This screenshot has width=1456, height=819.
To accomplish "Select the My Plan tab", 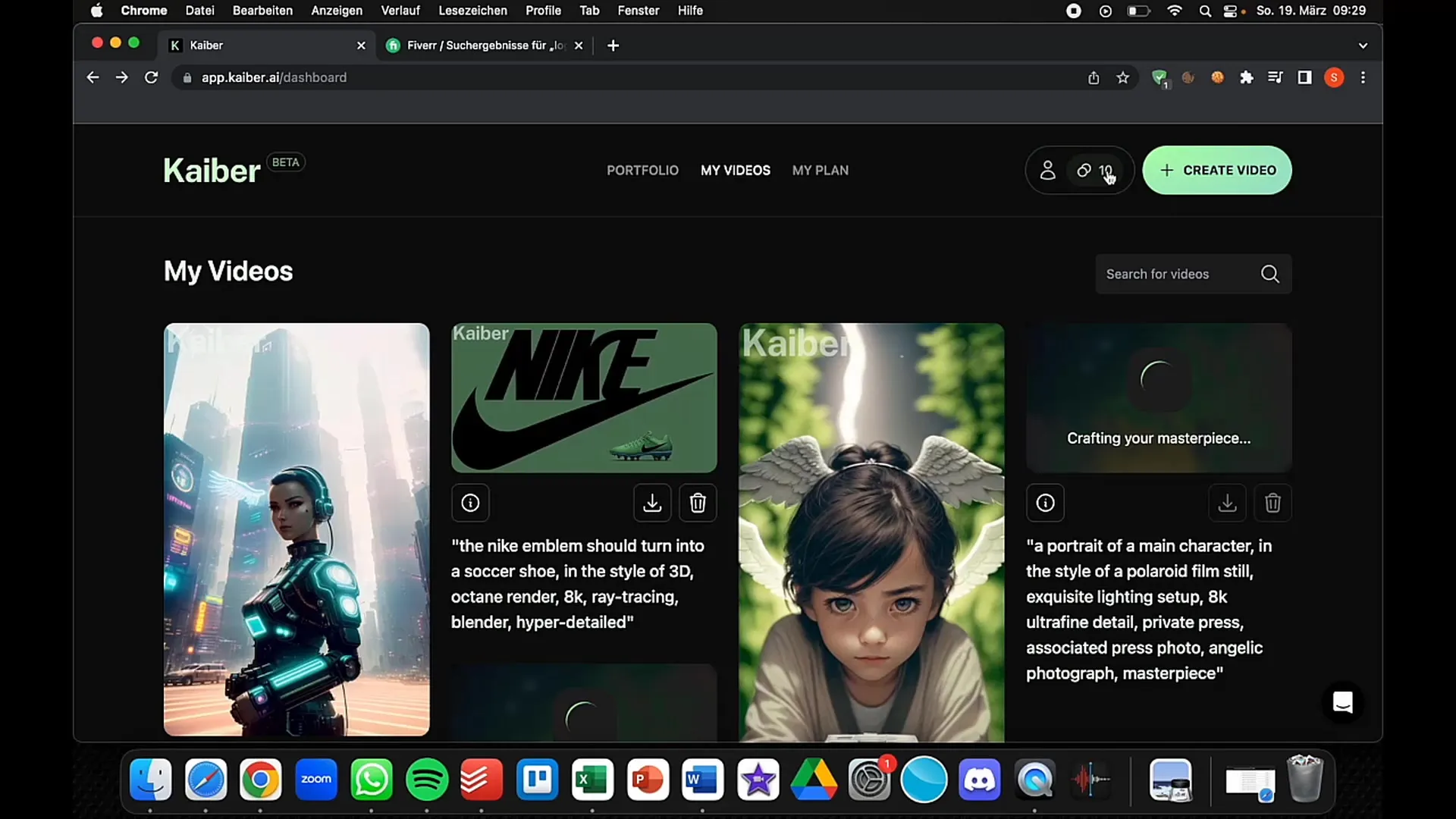I will click(x=820, y=170).
